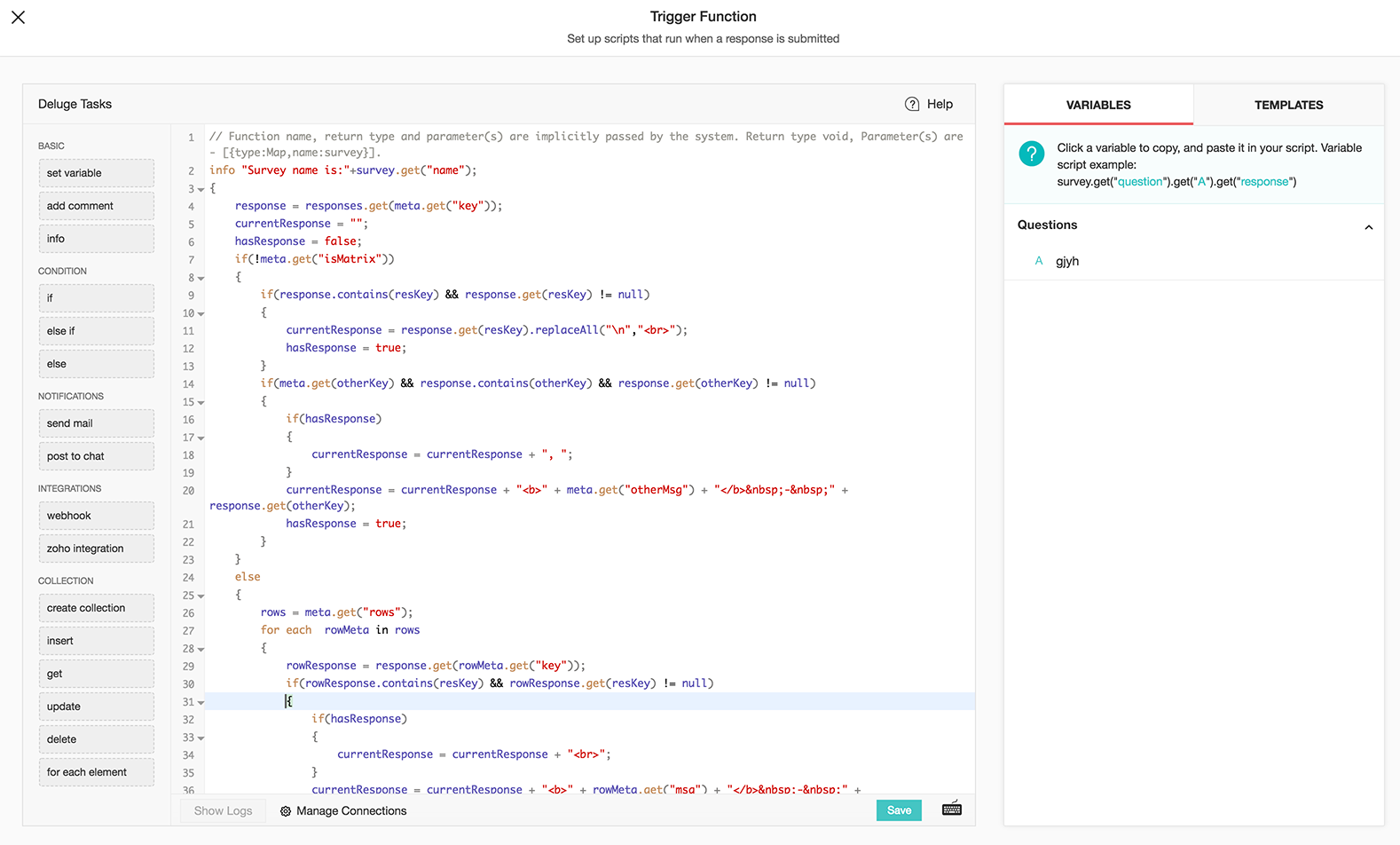The height and width of the screenshot is (845, 1400).
Task: Close the Trigger Function dialog
Action: tap(18, 17)
